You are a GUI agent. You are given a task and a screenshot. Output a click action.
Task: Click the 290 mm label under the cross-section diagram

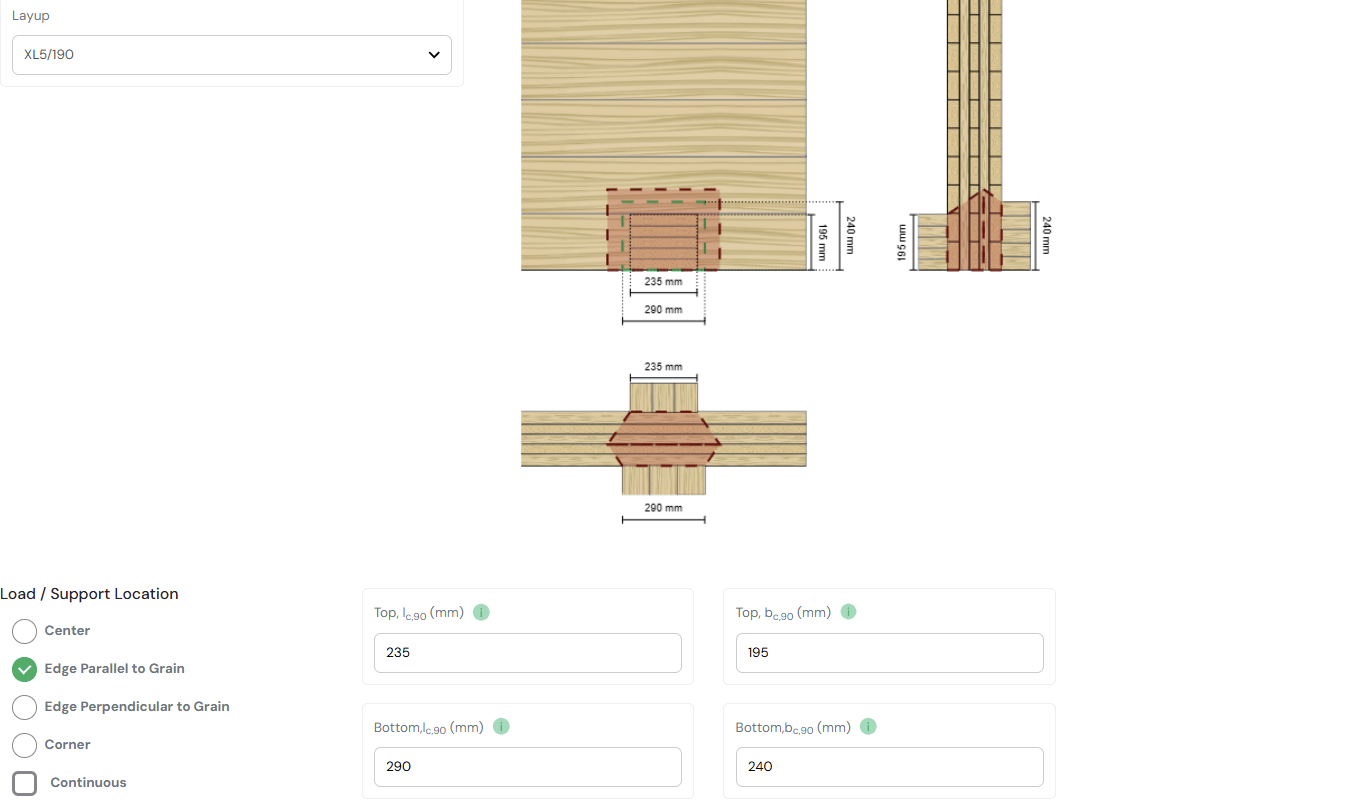[663, 508]
